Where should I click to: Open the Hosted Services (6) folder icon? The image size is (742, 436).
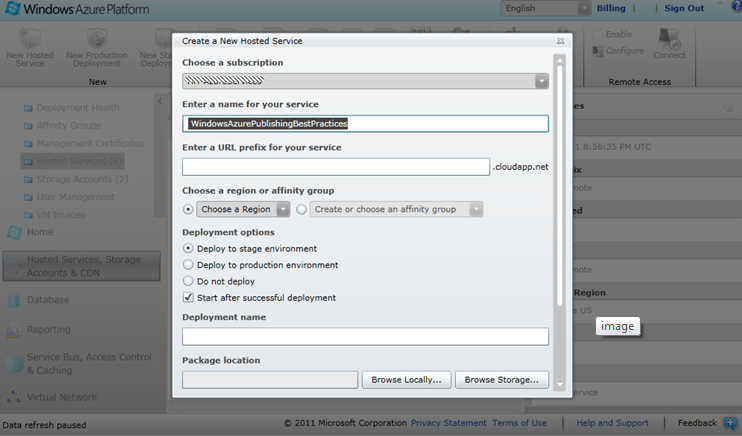click(28, 161)
